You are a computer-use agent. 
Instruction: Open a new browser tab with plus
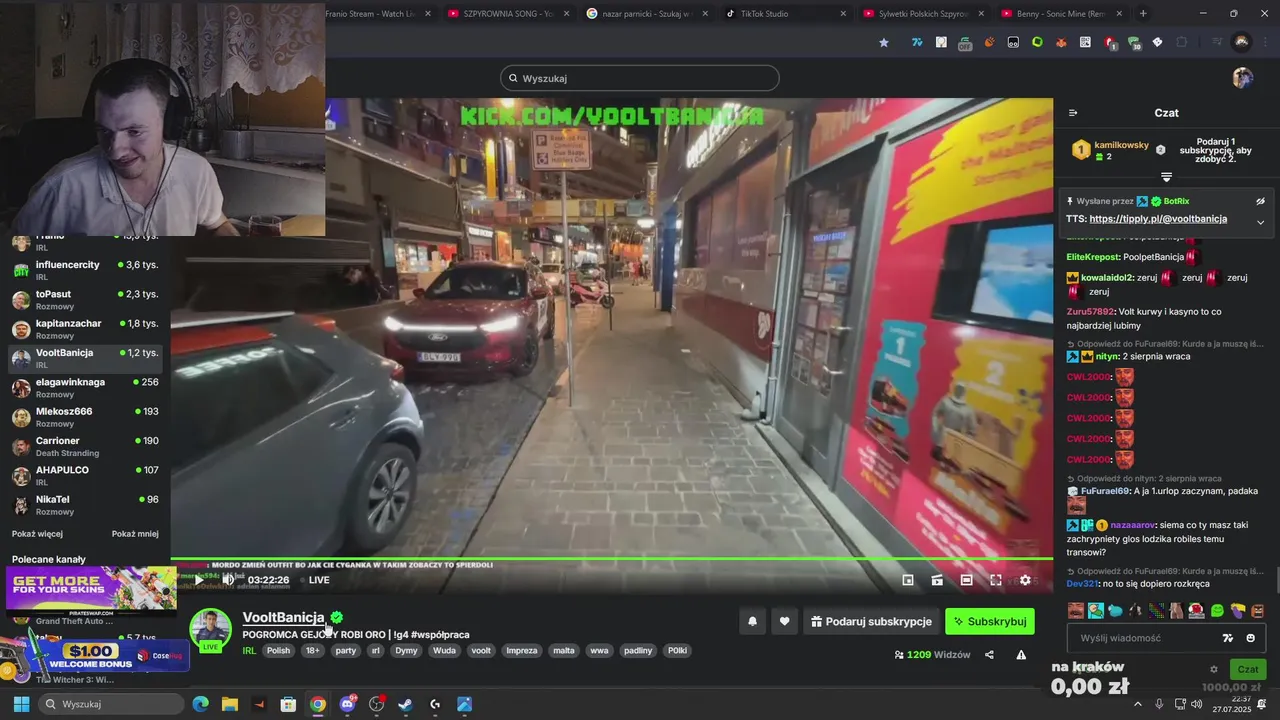click(x=1143, y=14)
